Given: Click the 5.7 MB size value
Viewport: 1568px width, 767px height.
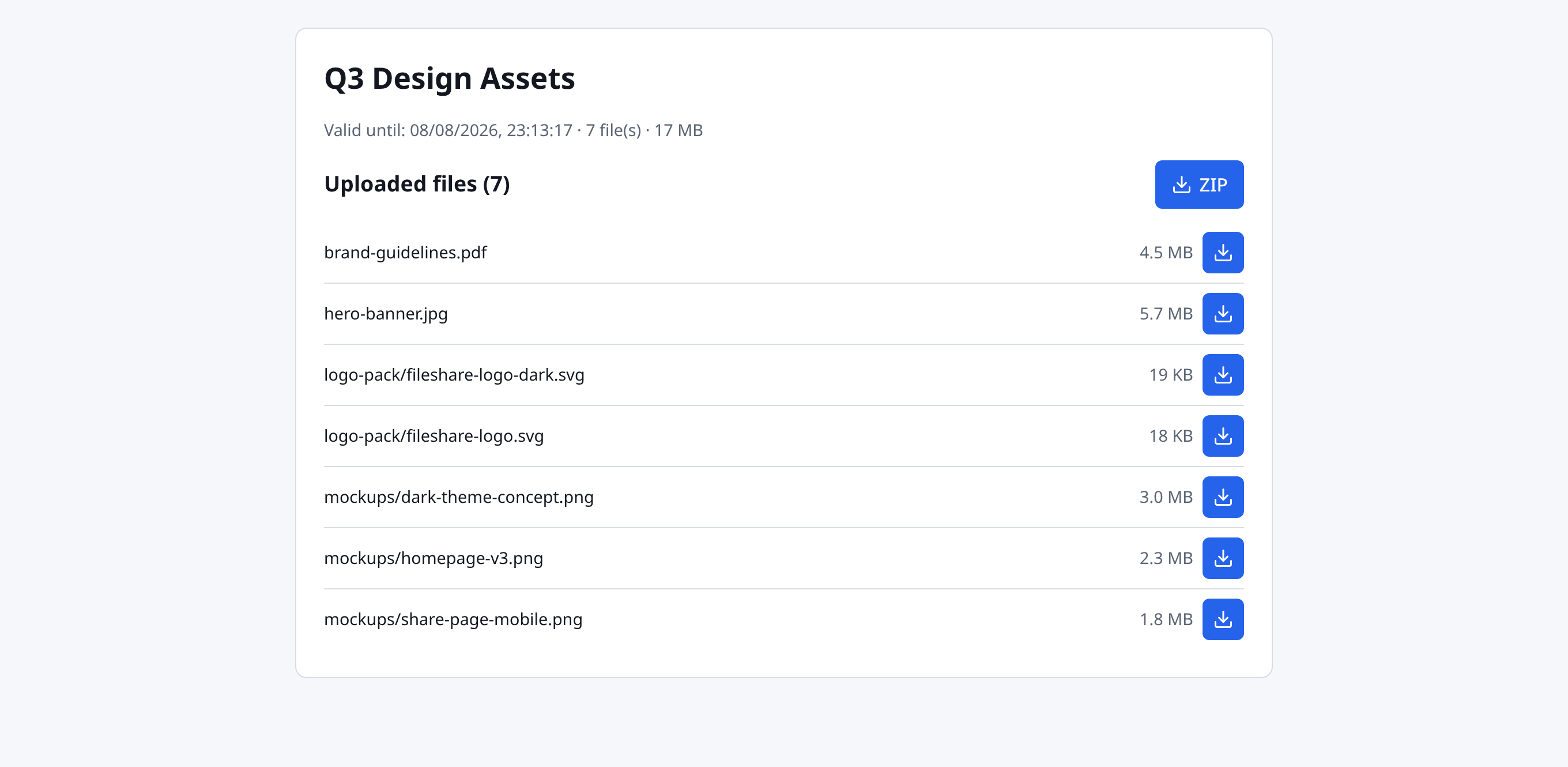Looking at the screenshot, I should [x=1166, y=314].
